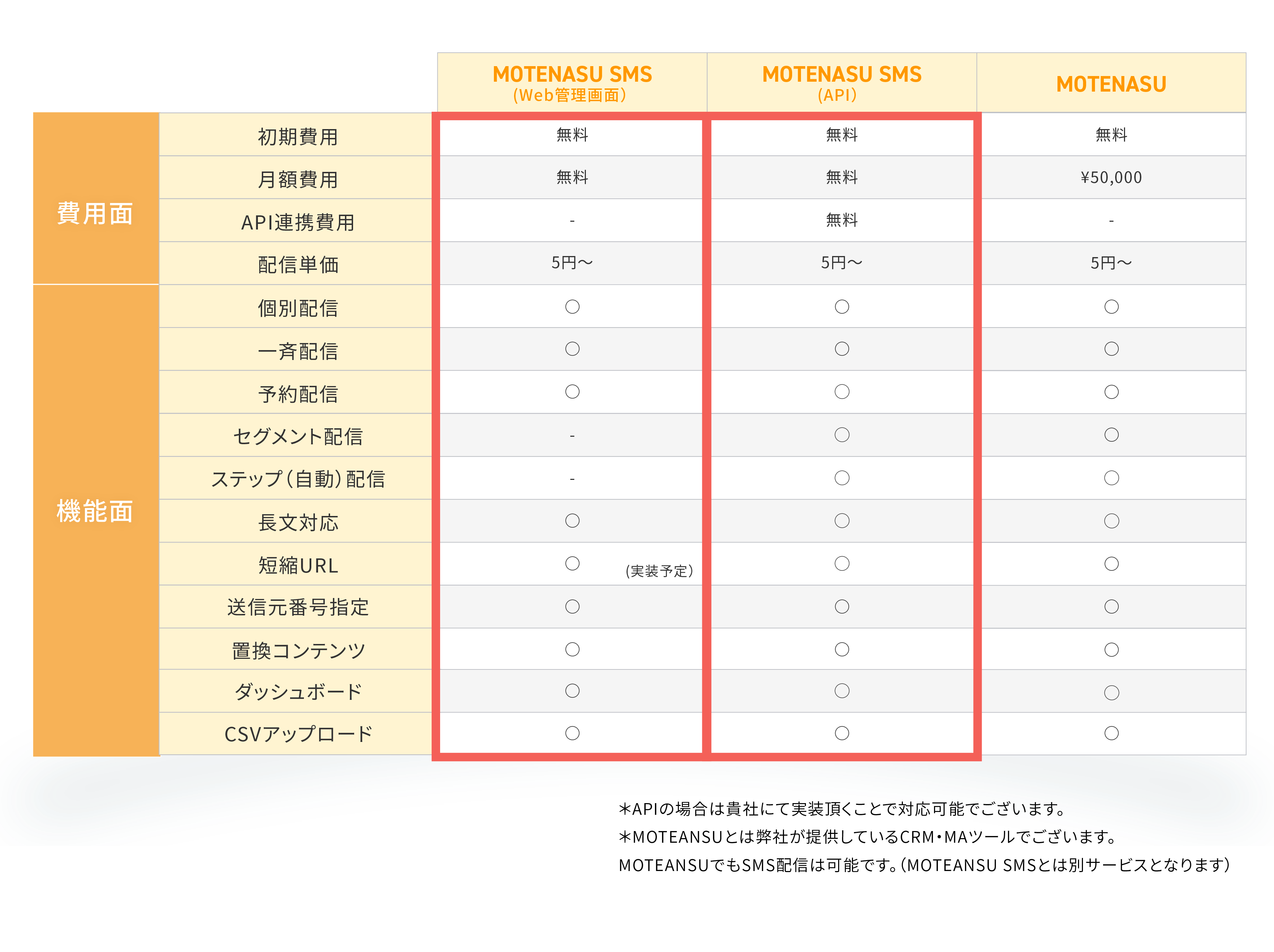
Task: Click the circle for 送信元番号指定 under MOTENASU
Action: click(x=1111, y=606)
